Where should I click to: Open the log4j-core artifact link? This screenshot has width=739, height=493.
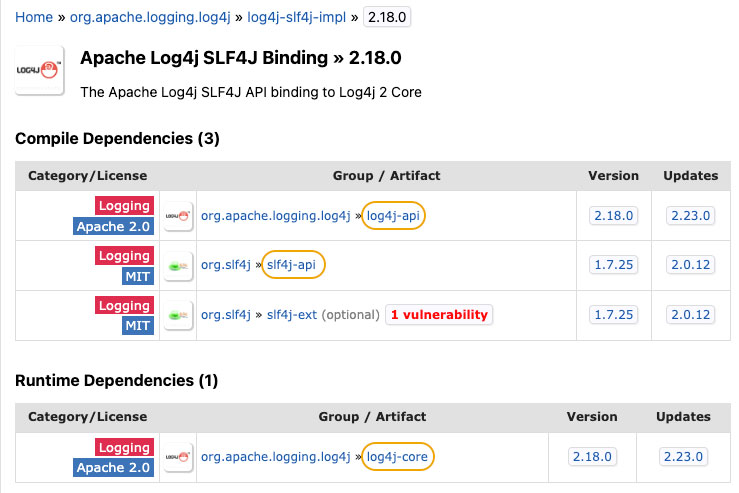point(397,457)
